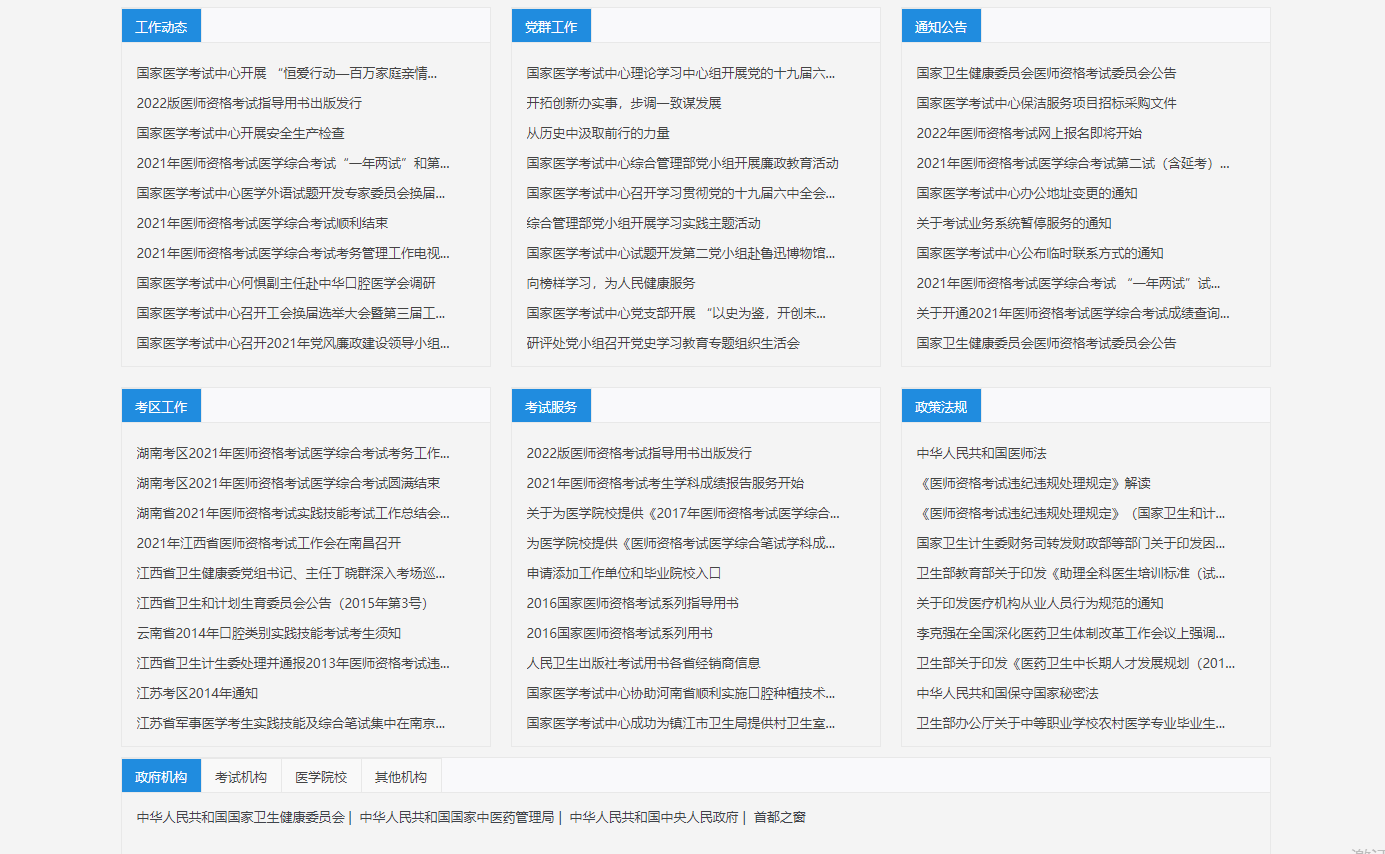Open 2022年医师资格考试网上报名即将开始 notice
Image resolution: width=1385 pixels, height=854 pixels.
1029,133
